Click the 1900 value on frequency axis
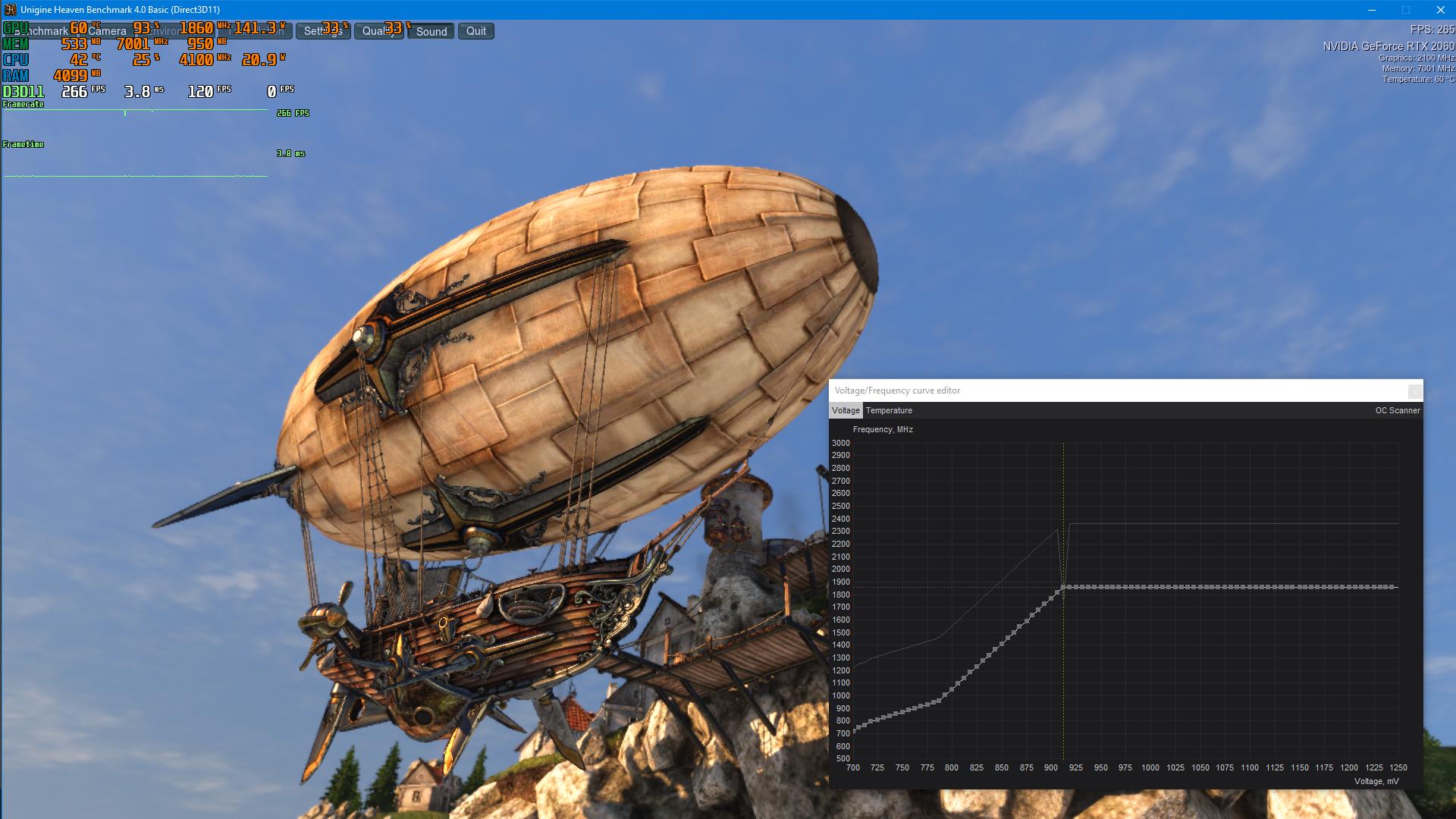Viewport: 1456px width, 819px height. point(840,582)
